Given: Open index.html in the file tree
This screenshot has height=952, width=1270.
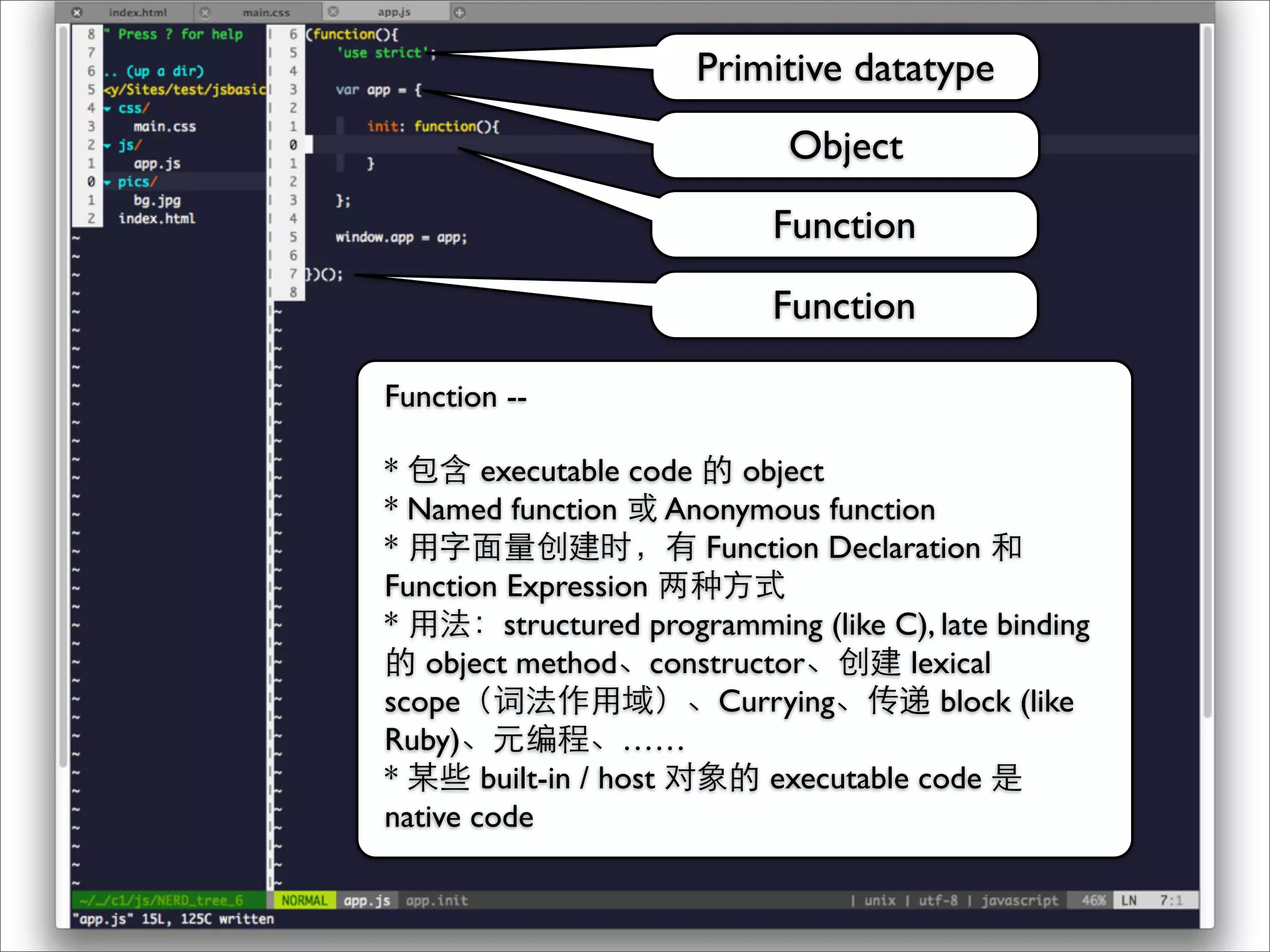Looking at the screenshot, I should tap(157, 219).
